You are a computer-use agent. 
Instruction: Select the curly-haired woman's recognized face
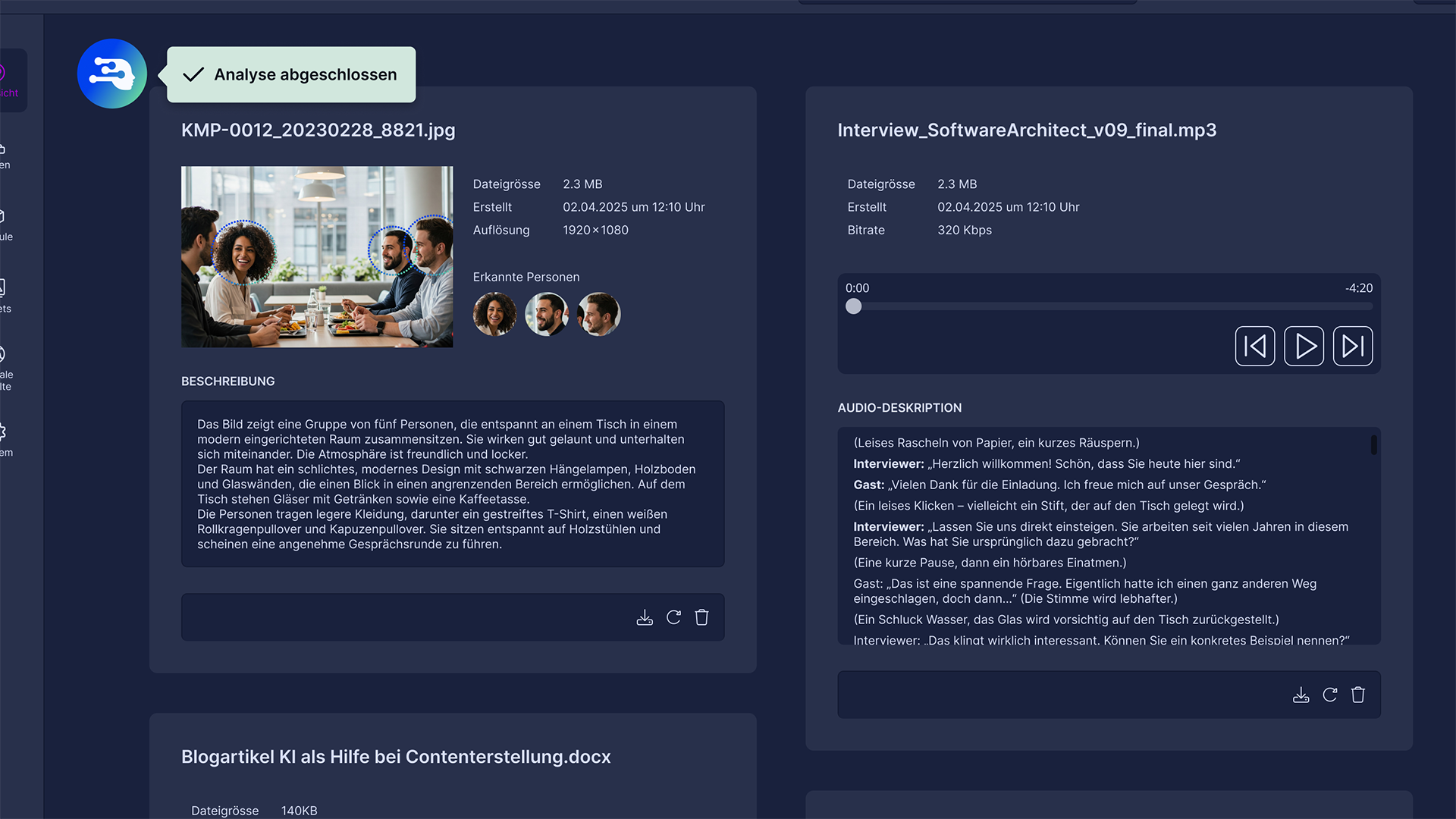[x=494, y=314]
